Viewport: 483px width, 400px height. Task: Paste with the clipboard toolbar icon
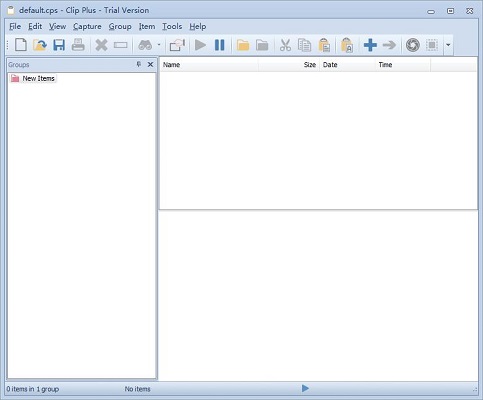pos(324,45)
